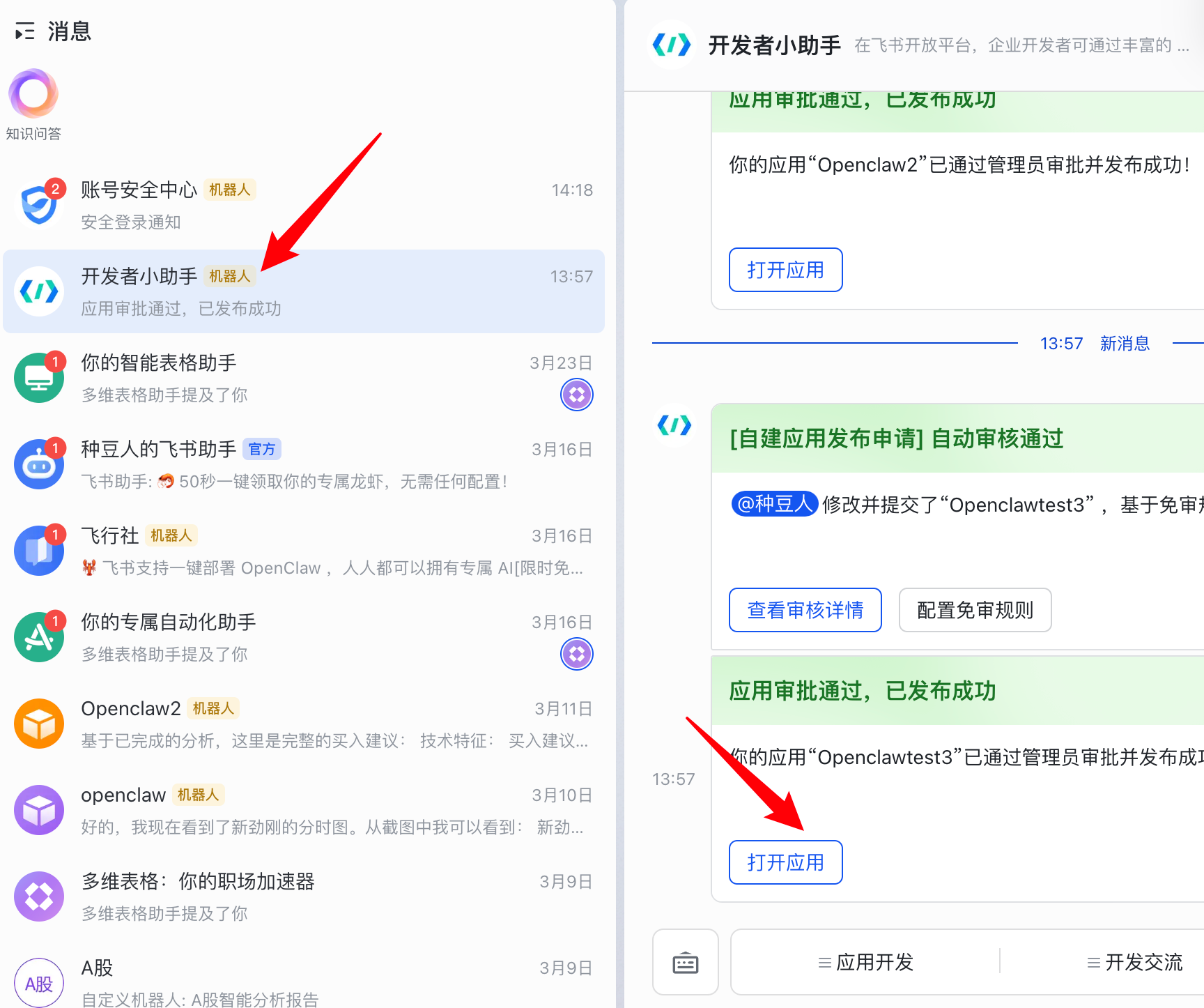This screenshot has width=1204, height=1008.
Task: Open 种豆人的飞书助手 robot avatar
Action: point(39,464)
